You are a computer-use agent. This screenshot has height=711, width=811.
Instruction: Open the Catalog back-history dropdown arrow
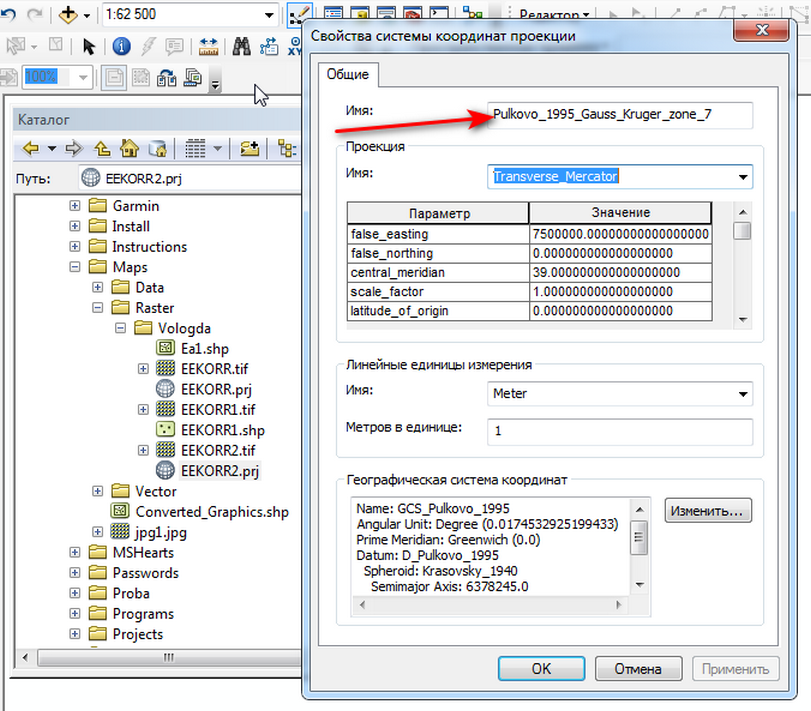pos(52,149)
